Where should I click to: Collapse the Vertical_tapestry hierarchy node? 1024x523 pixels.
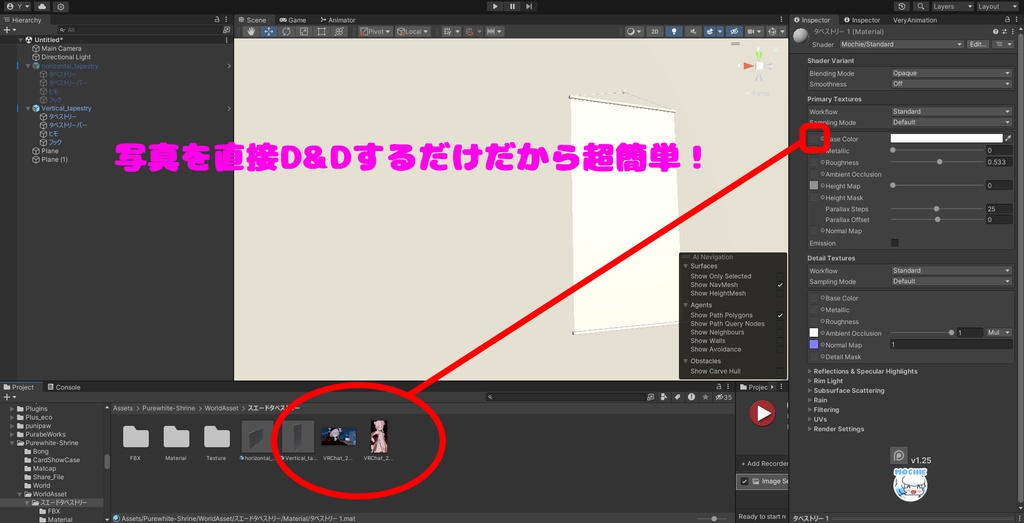pos(28,108)
